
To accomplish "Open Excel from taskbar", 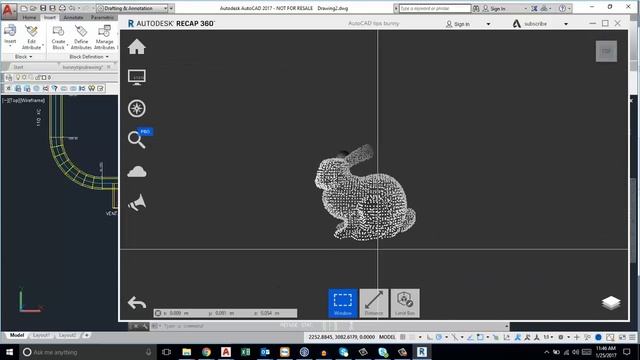I will point(245,352).
